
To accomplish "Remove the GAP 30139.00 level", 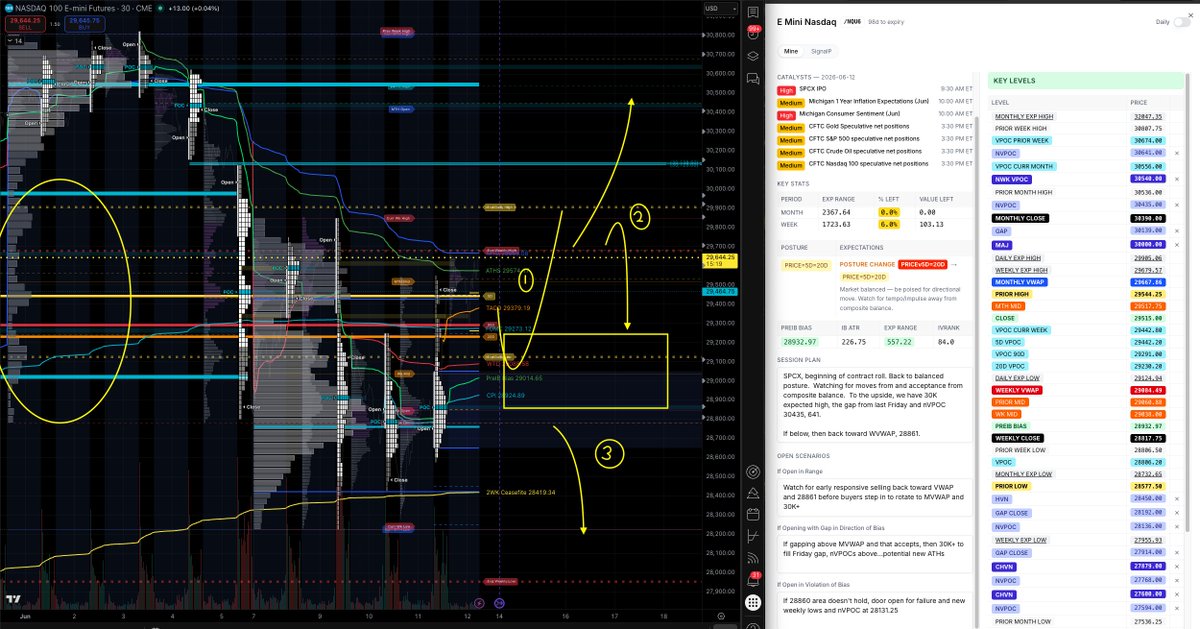I will [1176, 230].
